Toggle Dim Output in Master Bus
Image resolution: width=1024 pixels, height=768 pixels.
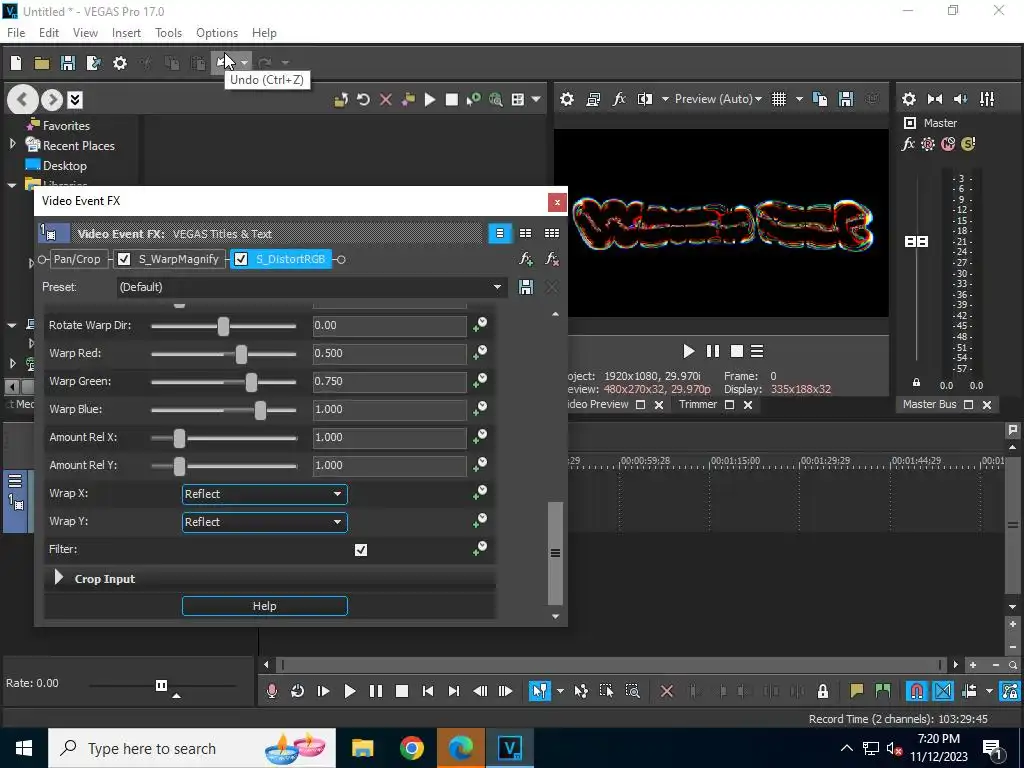tap(961, 99)
